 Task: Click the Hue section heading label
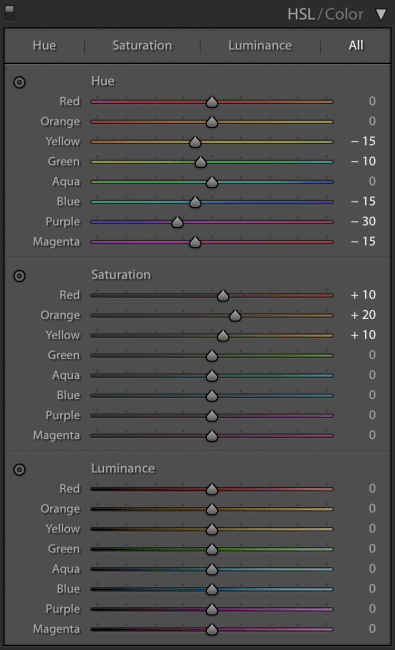click(x=103, y=81)
